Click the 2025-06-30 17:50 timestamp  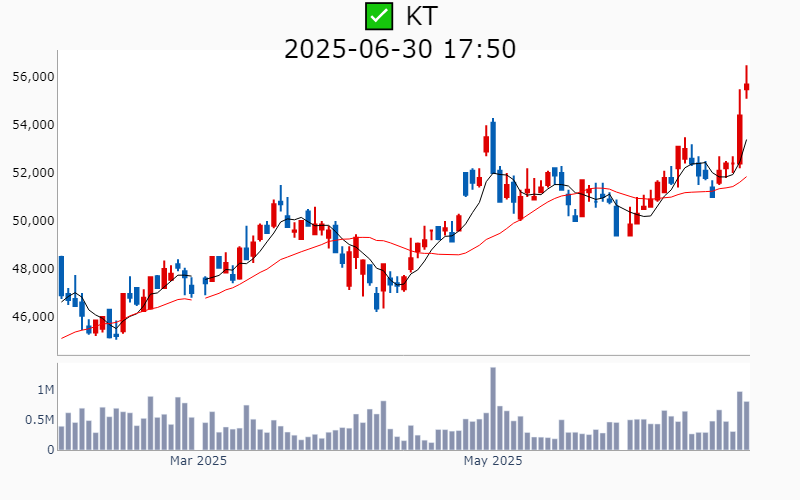click(x=400, y=49)
